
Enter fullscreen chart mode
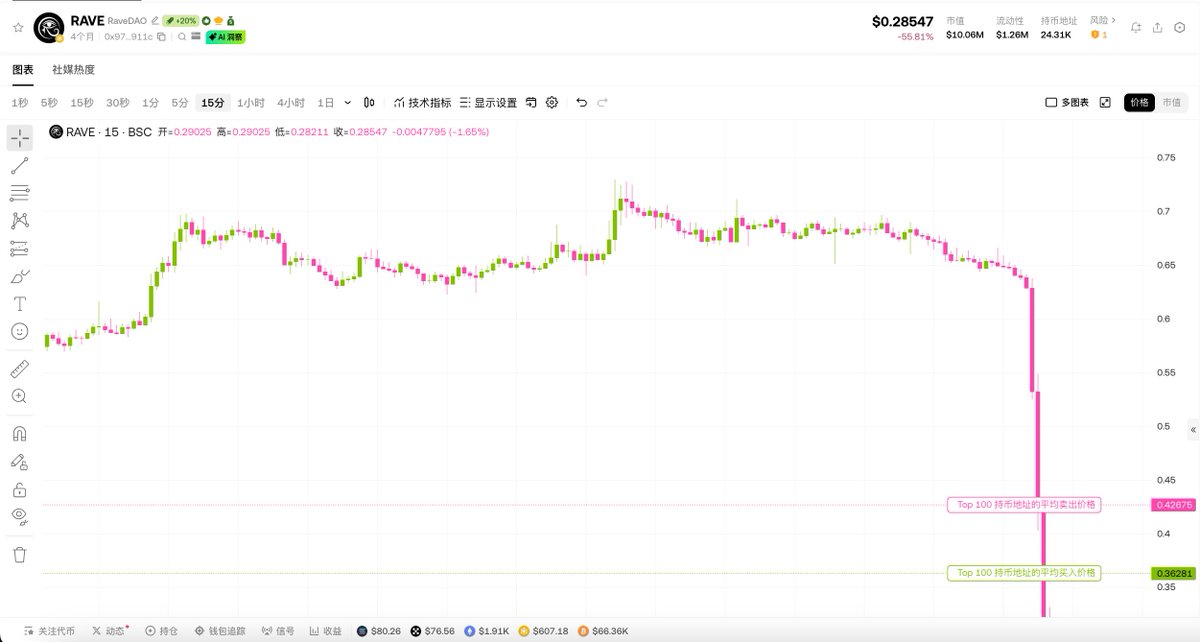click(x=1105, y=102)
